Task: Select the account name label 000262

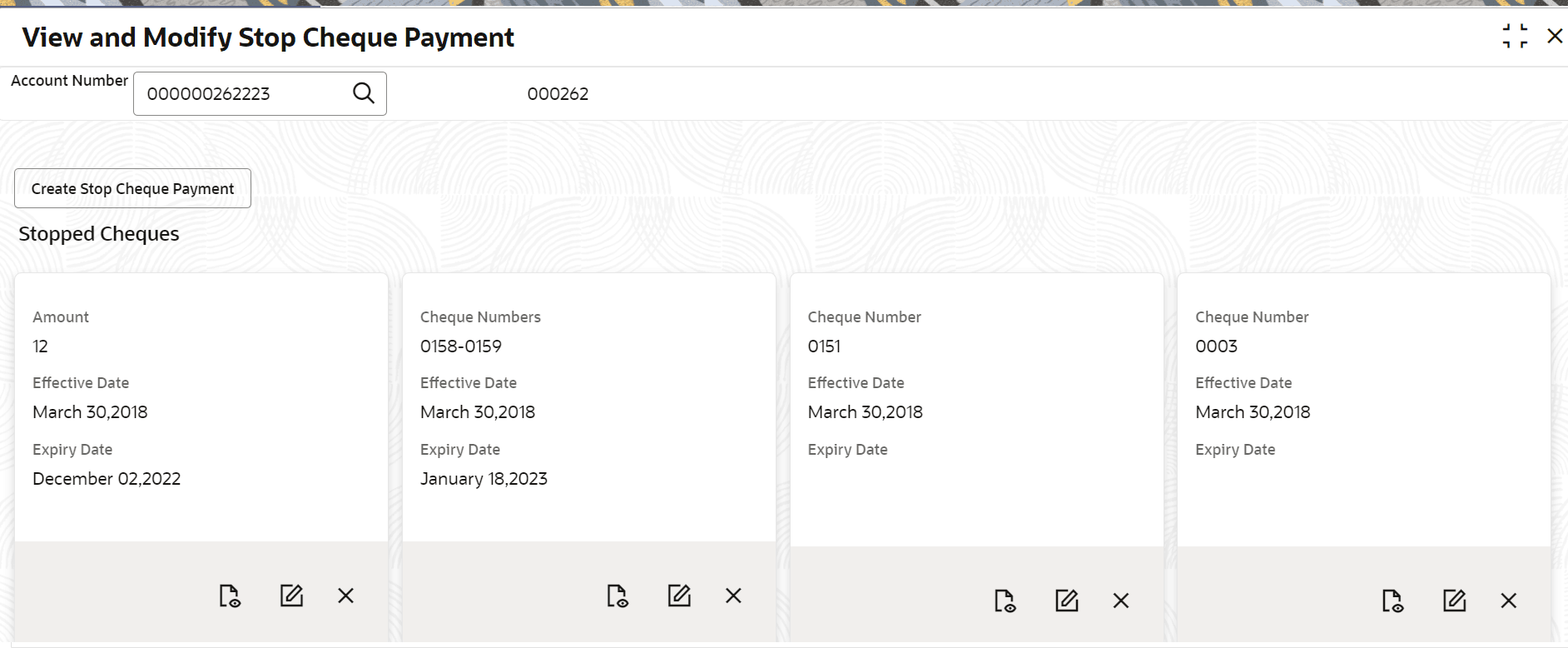Action: click(x=558, y=93)
